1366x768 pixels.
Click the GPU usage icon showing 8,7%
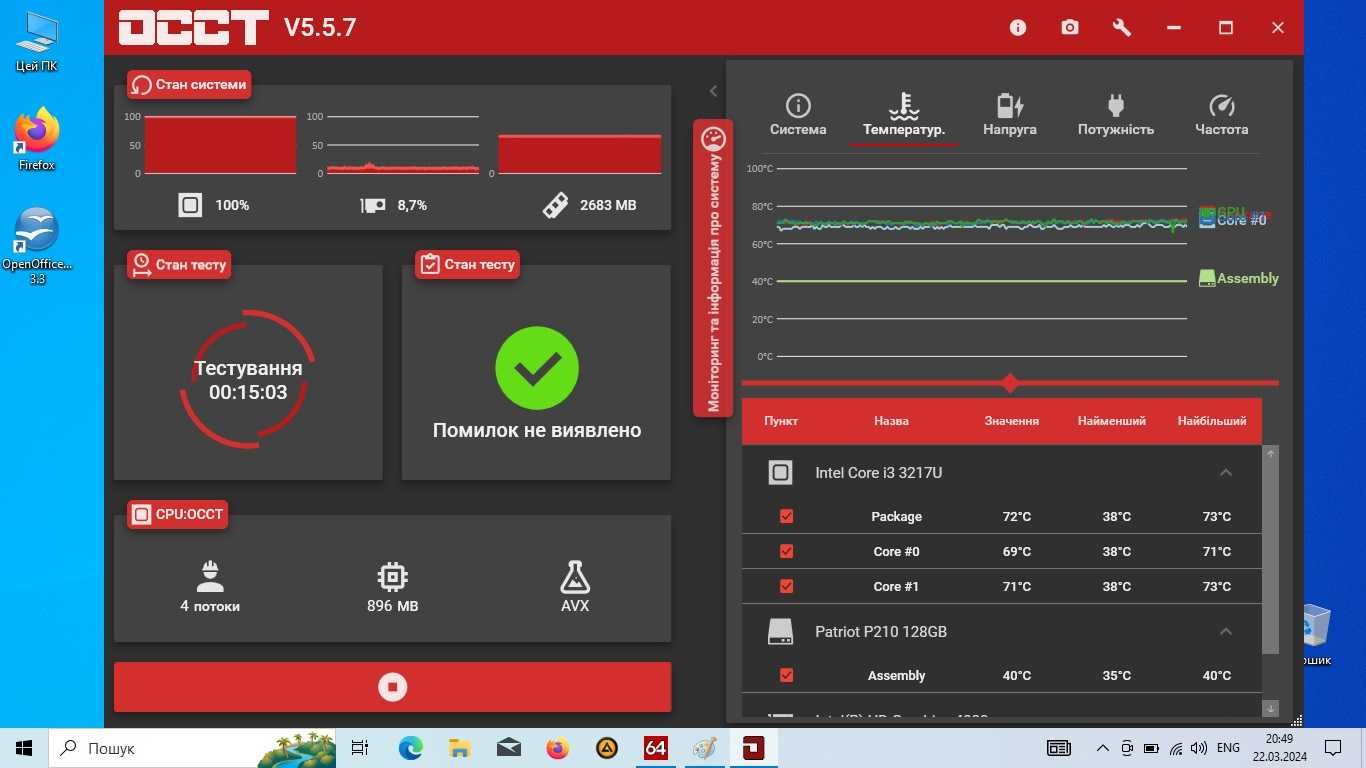click(373, 205)
